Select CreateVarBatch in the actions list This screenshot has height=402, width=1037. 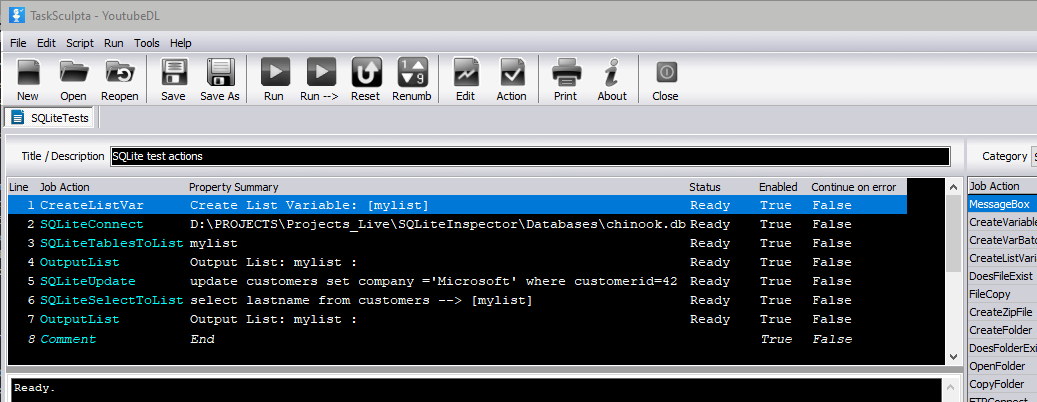1002,240
